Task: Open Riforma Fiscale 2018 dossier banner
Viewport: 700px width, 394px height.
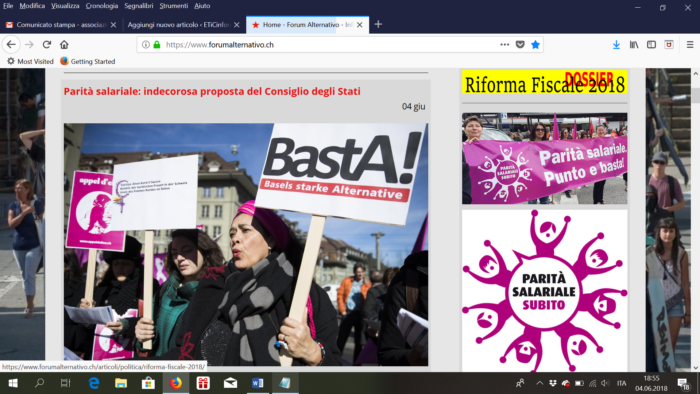Action: pos(545,82)
